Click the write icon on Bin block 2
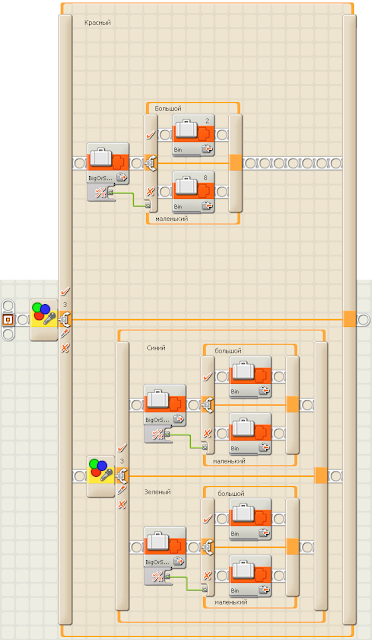This screenshot has height=640, width=372. pos(208,149)
